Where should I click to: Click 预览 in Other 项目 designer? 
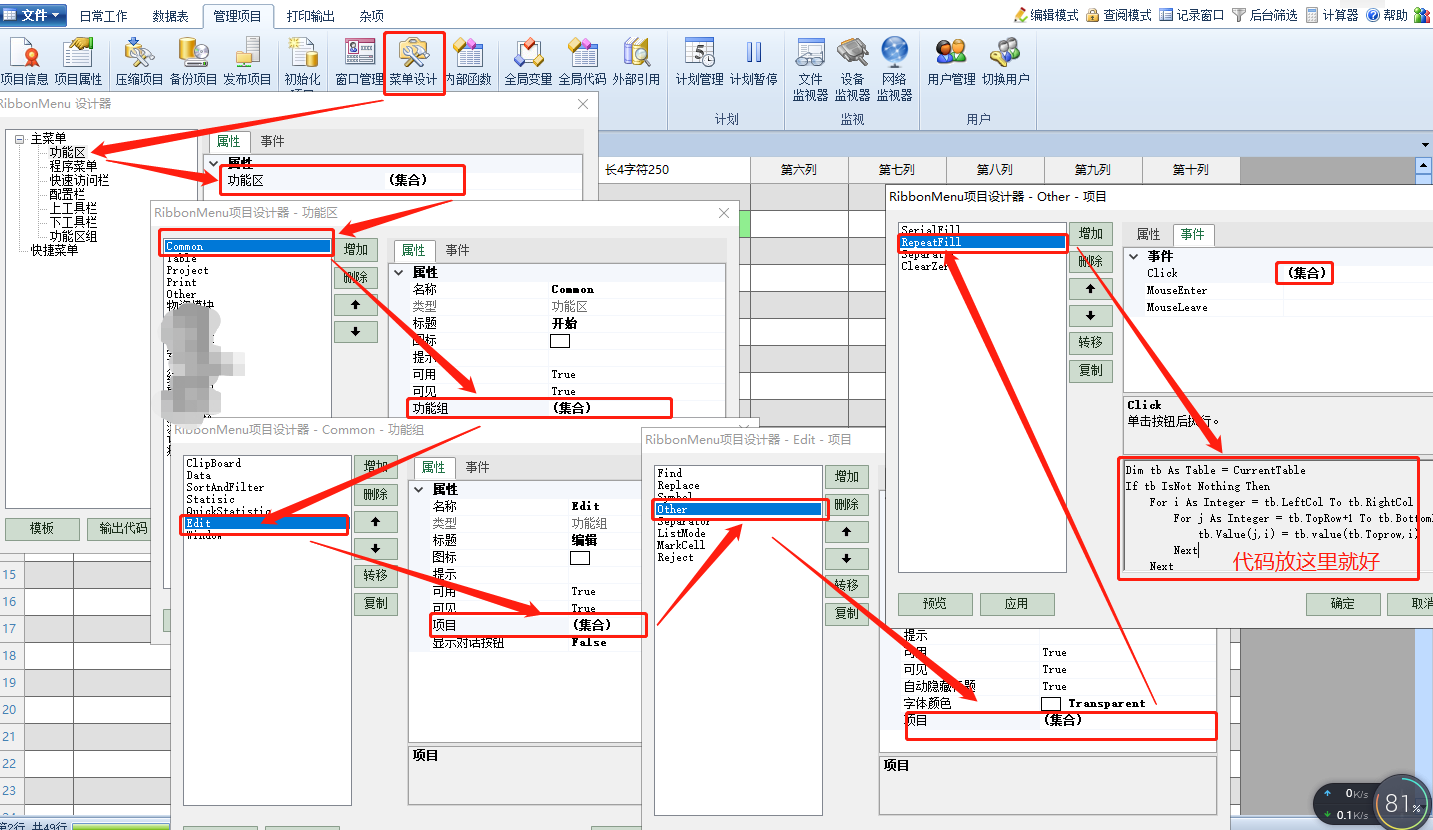(x=935, y=604)
